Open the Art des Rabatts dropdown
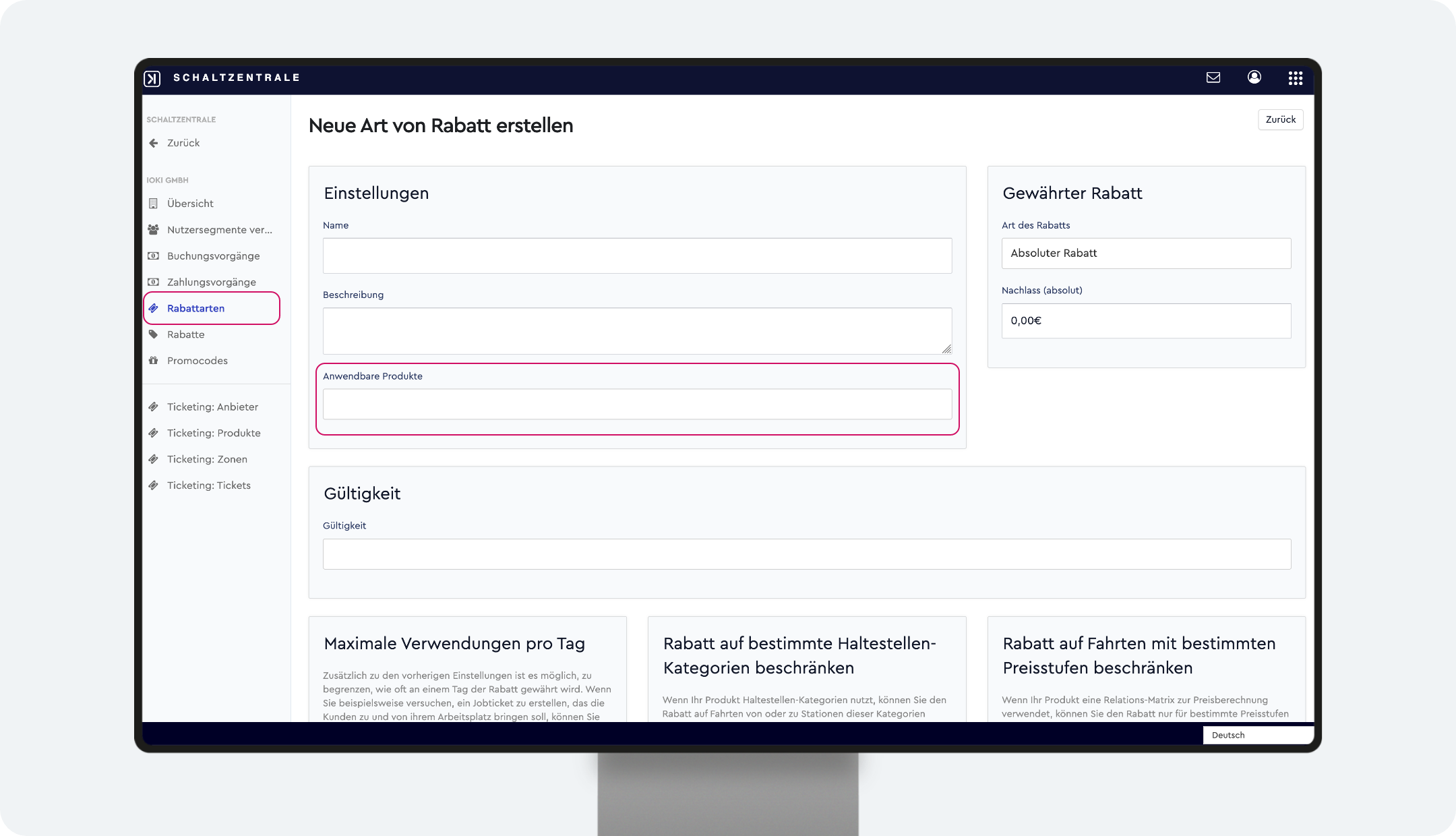This screenshot has height=836, width=1456. pos(1146,253)
